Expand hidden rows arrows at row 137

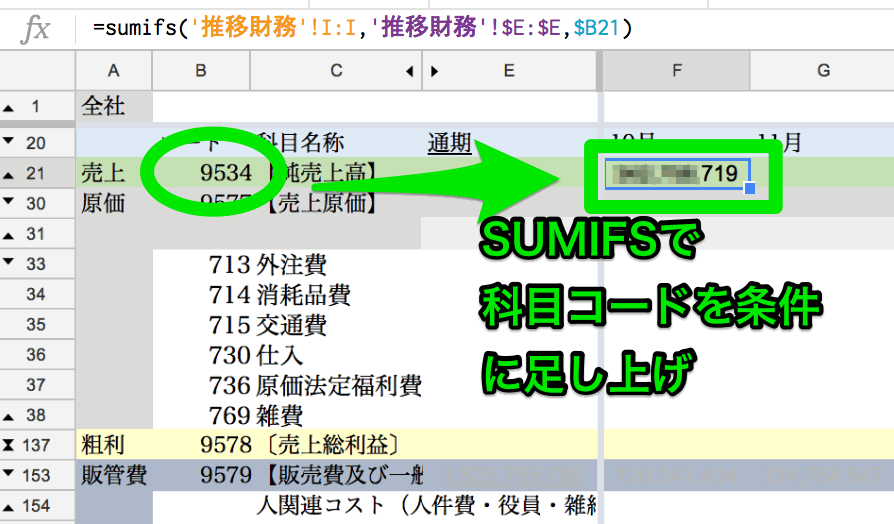point(9,445)
